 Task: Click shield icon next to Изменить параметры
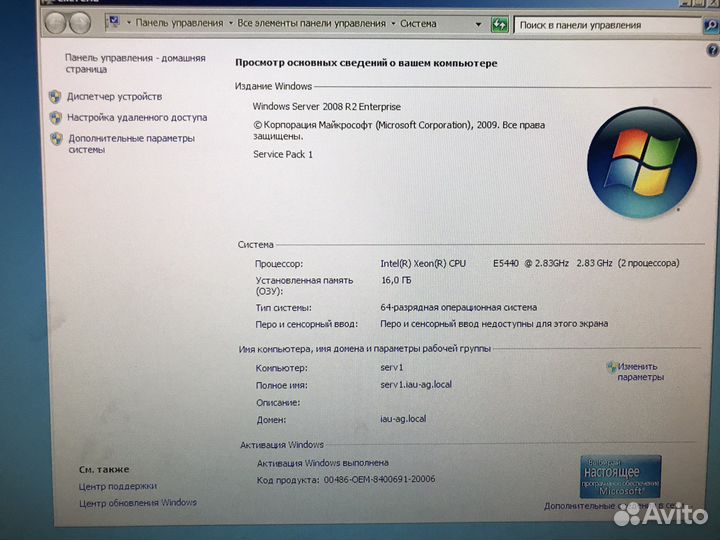click(612, 367)
